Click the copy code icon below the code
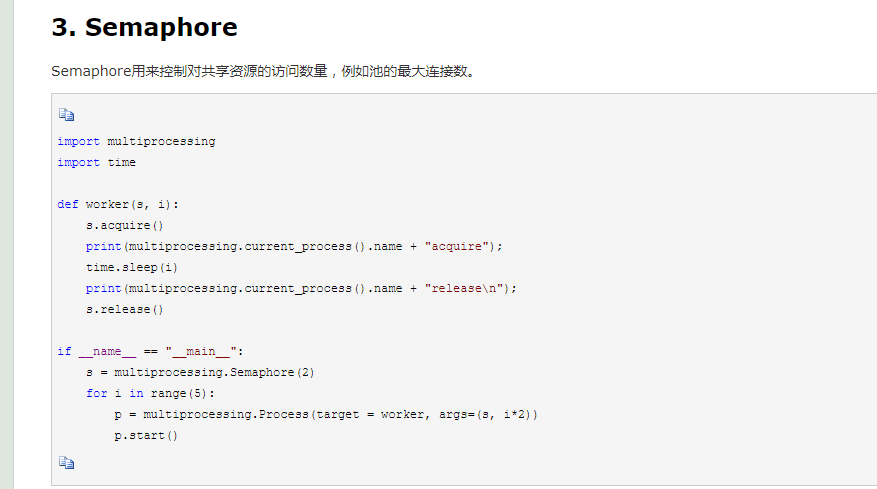The image size is (877, 489). pyautogui.click(x=66, y=462)
